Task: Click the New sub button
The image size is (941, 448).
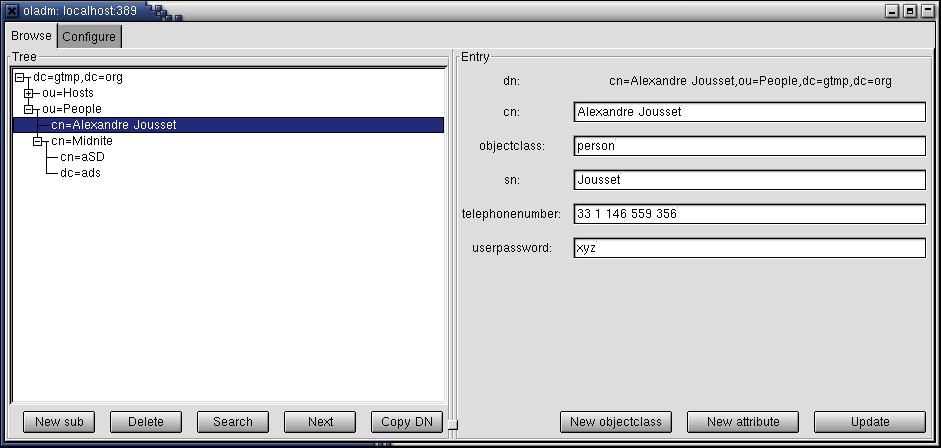Action: (x=59, y=422)
